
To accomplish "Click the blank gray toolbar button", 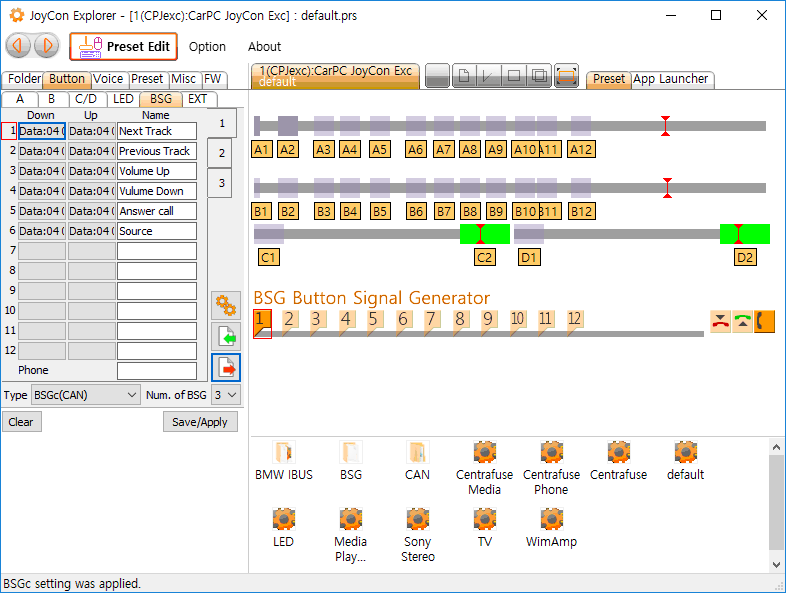I will (x=437, y=76).
